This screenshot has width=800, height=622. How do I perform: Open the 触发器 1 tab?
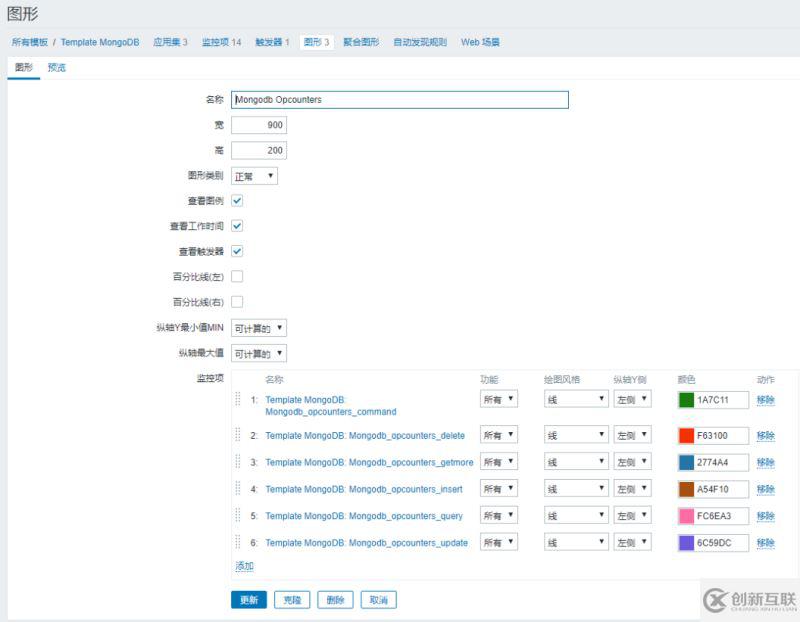[272, 42]
